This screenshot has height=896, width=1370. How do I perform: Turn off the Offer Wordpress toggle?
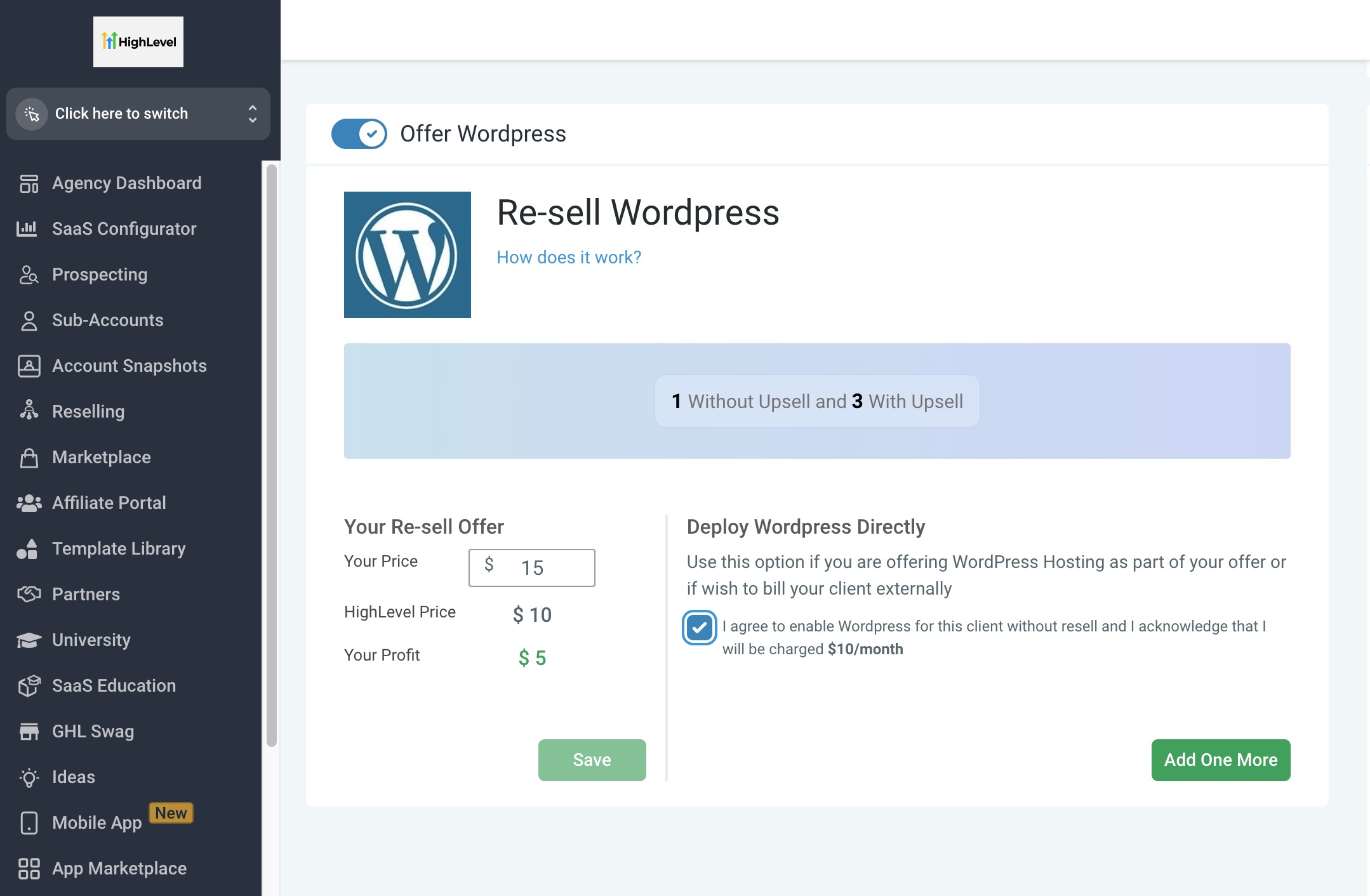tap(359, 134)
